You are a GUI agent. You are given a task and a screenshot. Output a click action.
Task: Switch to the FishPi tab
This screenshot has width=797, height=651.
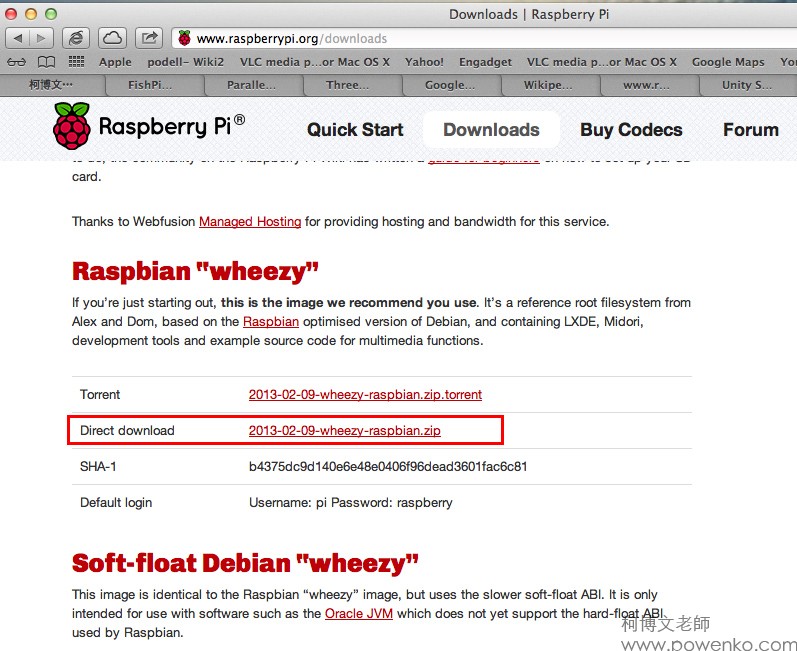(x=155, y=85)
